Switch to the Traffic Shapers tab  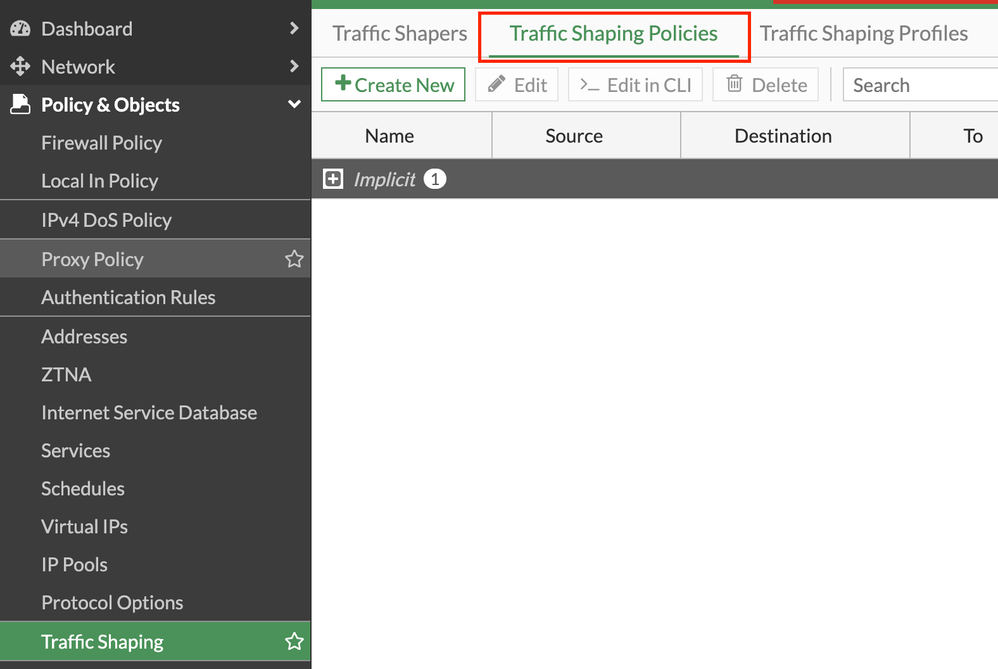coord(400,34)
